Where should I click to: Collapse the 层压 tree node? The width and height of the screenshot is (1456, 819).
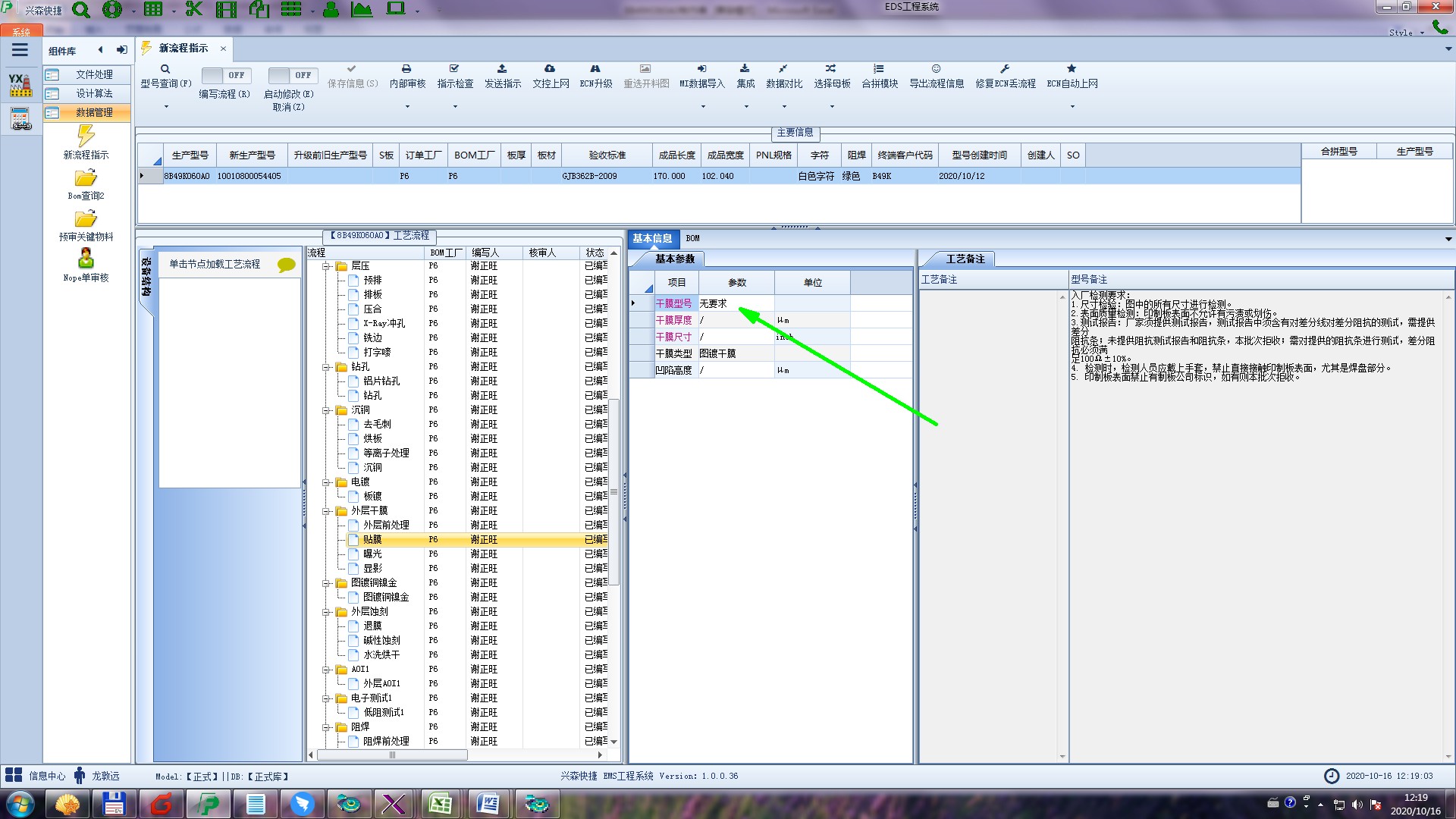coord(326,266)
